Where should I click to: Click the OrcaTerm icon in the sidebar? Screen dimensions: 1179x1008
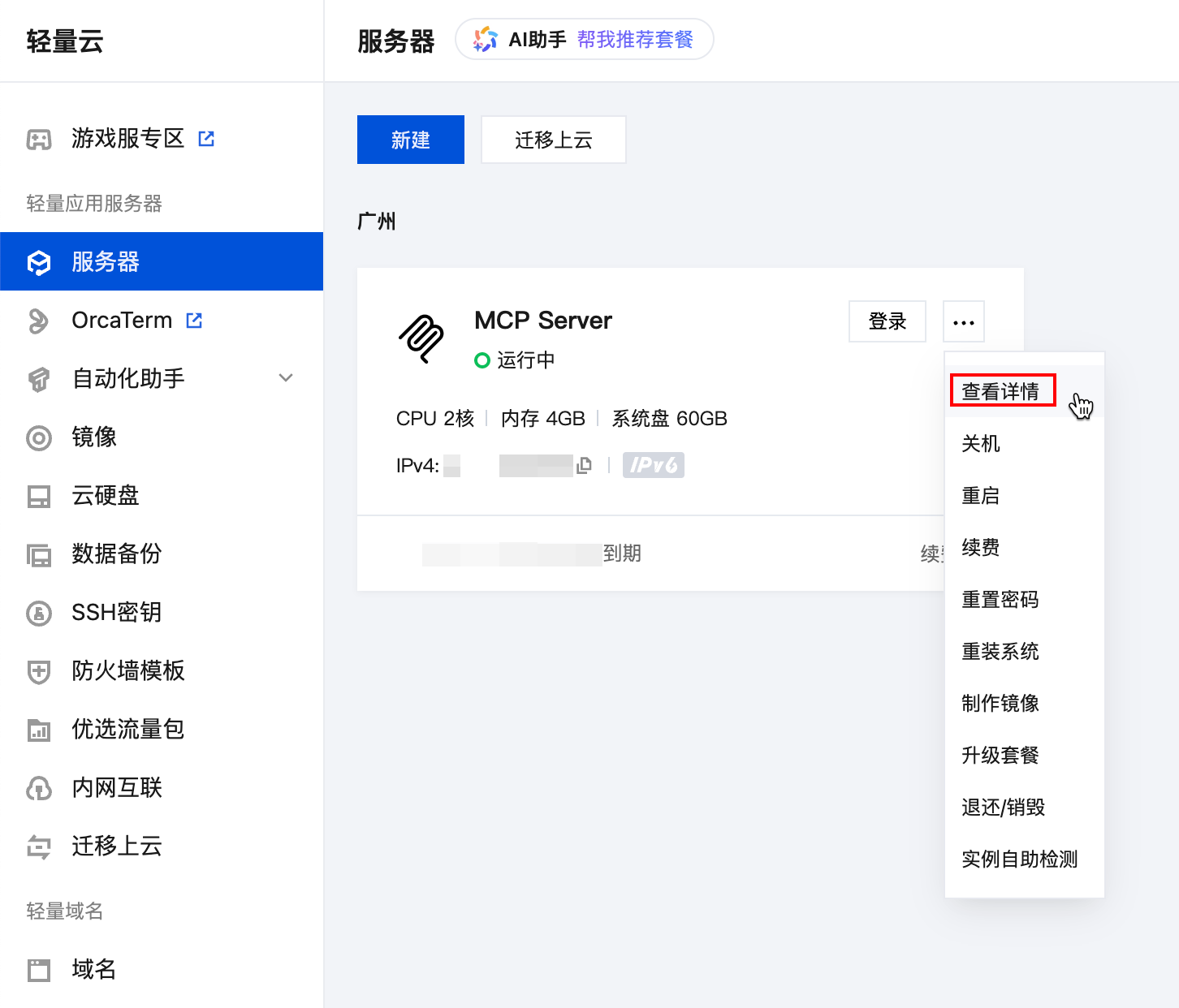click(x=38, y=321)
